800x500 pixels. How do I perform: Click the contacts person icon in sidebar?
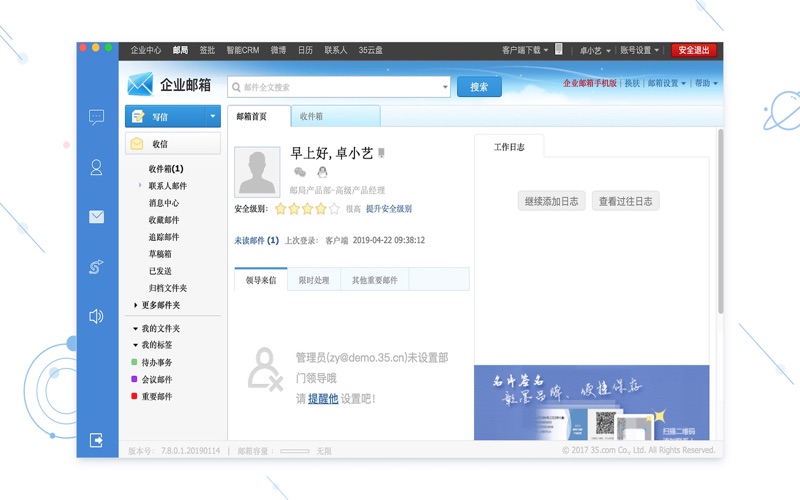(x=96, y=168)
